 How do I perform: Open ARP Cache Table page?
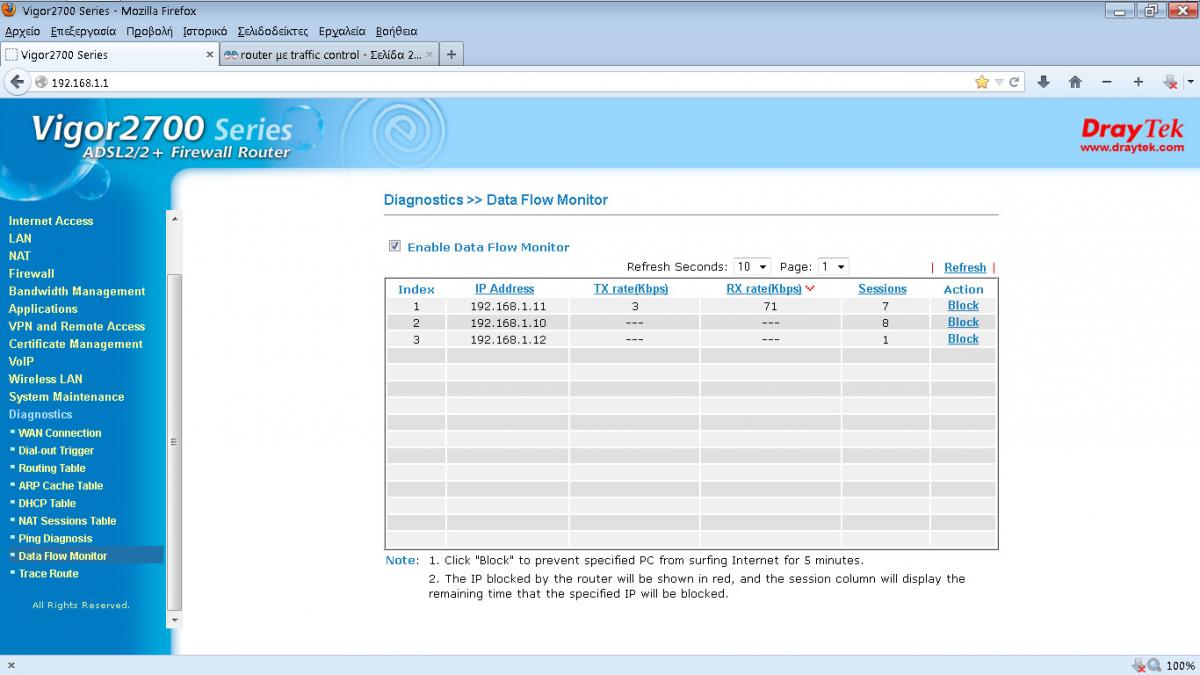tap(61, 486)
